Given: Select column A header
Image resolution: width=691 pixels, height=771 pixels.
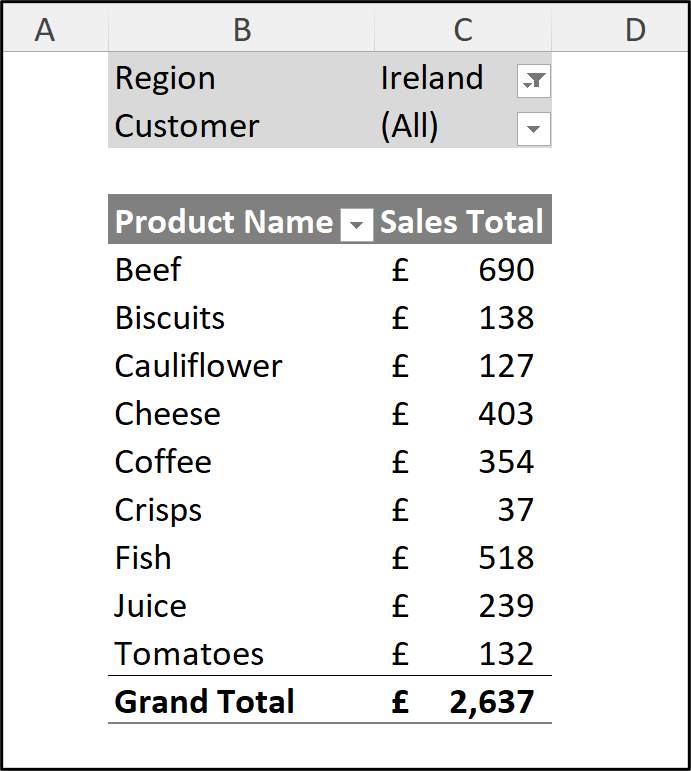Looking at the screenshot, I should click(x=44, y=30).
